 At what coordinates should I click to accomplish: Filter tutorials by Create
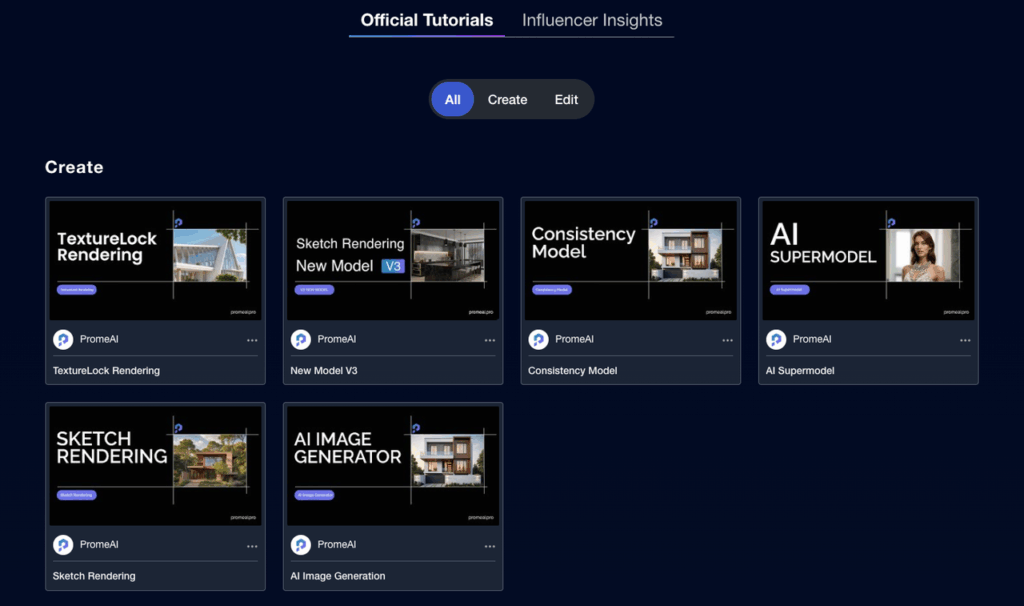tap(507, 100)
